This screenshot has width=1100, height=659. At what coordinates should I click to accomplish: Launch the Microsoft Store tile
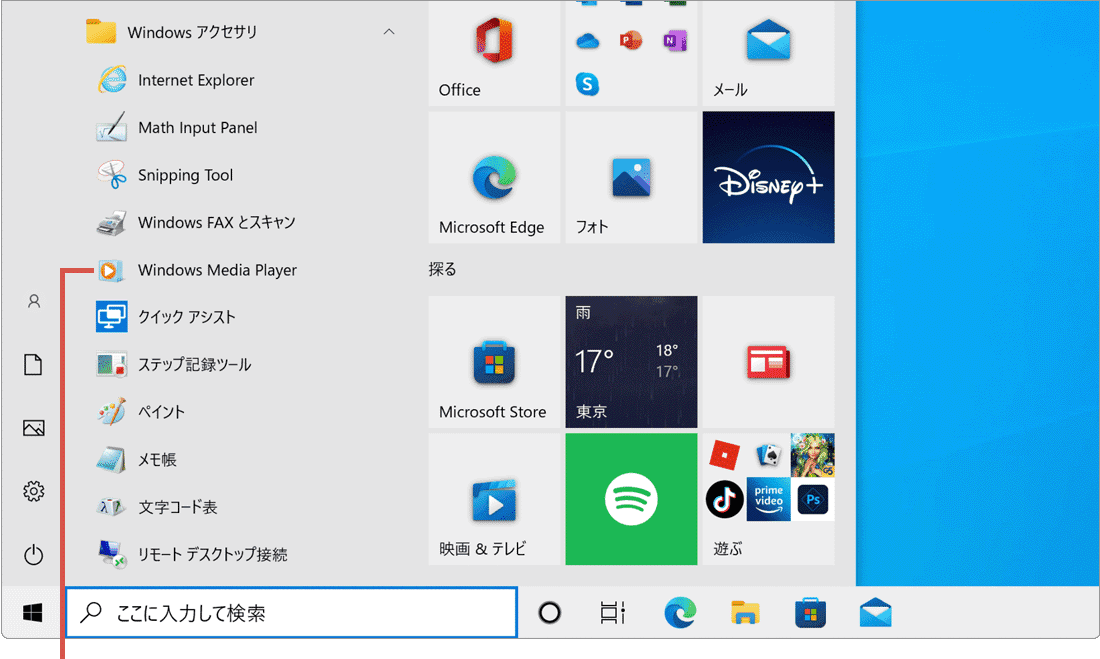tap(494, 361)
